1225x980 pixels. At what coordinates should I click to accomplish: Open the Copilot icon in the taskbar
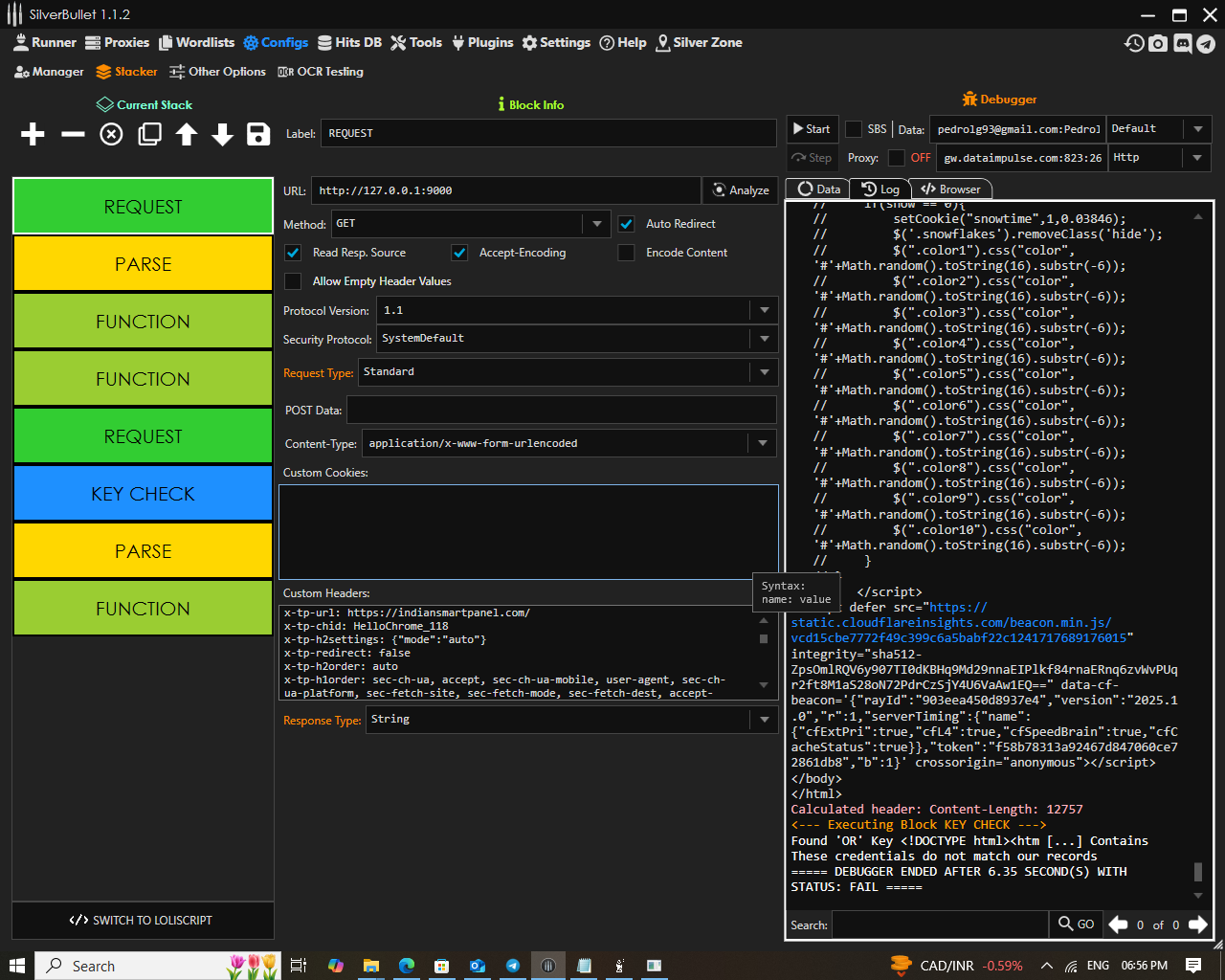tap(335, 966)
